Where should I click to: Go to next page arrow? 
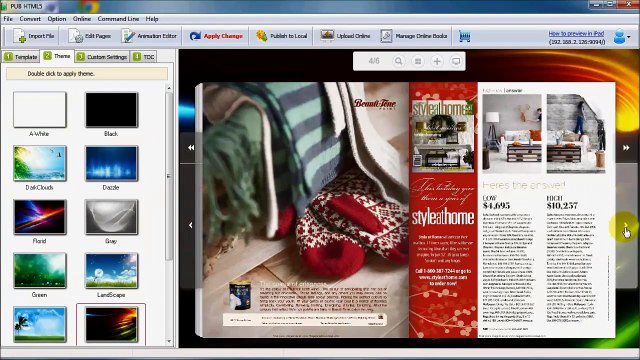coord(626,225)
